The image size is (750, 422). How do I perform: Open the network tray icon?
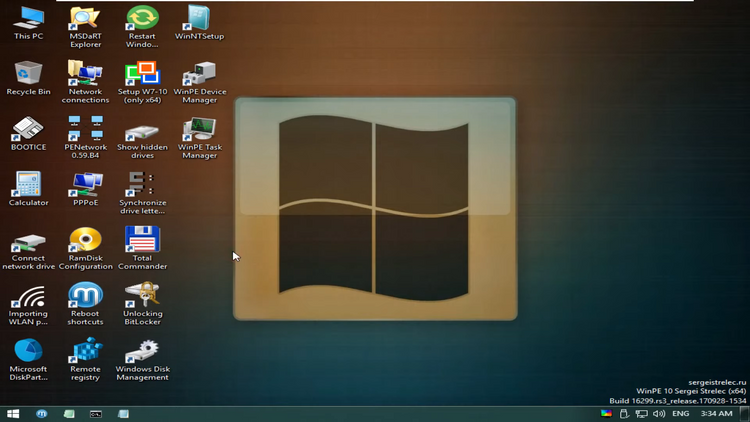pos(641,413)
